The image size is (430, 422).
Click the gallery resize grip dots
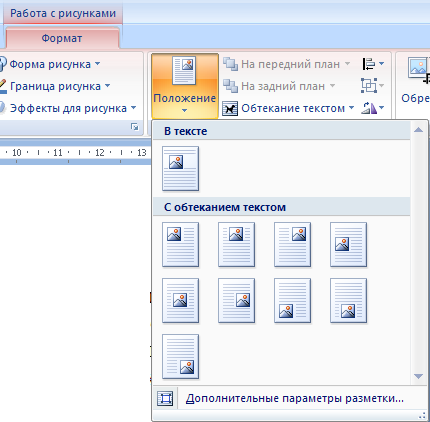pos(422,415)
